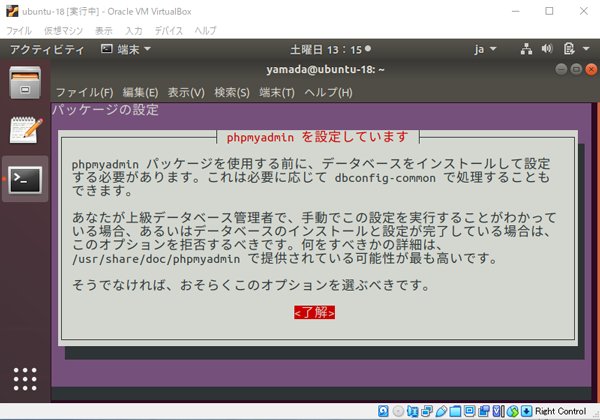
Task: Open the clock showing 土曜日 13:15
Action: click(330, 49)
